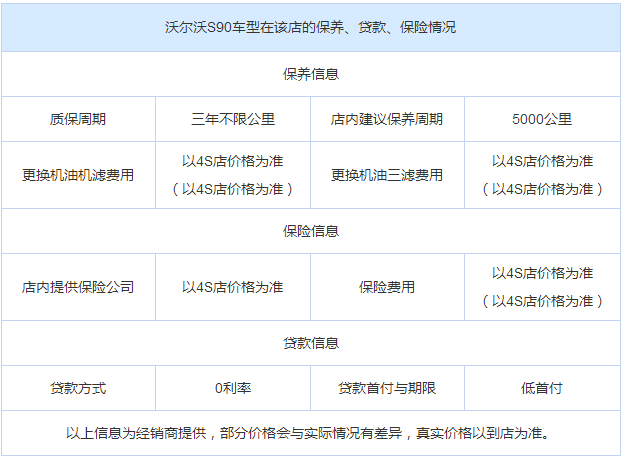Select the 5000公里 value cell
The image size is (622, 457).
542,119
